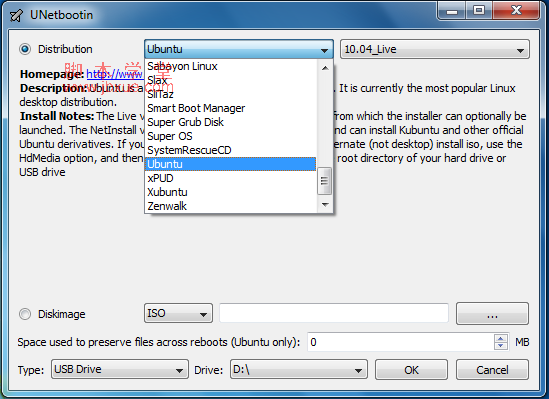Choose Smart Boot Manager from the list
Image resolution: width=549 pixels, height=399 pixels.
point(230,108)
